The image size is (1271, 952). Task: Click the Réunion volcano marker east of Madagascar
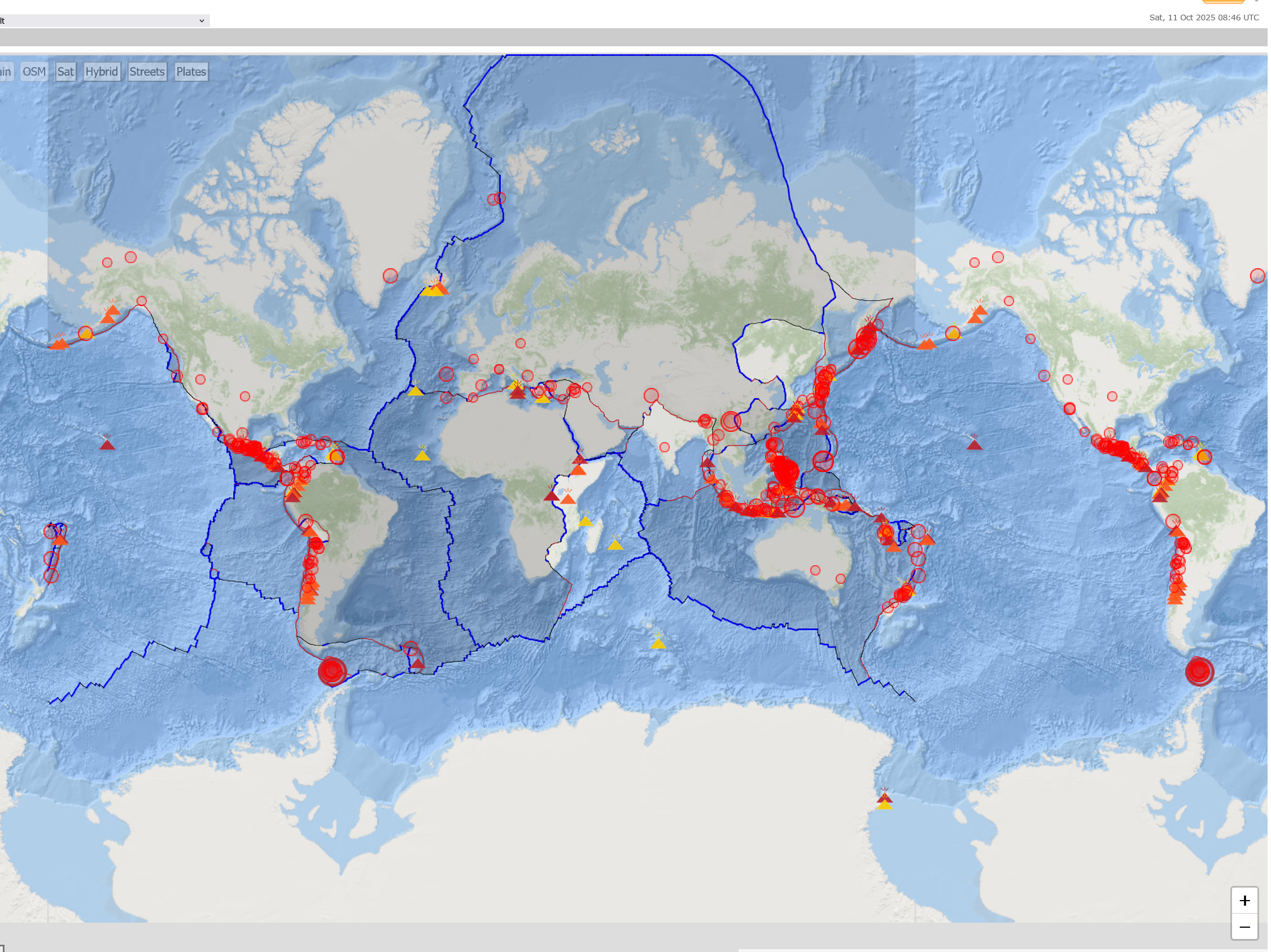617,545
